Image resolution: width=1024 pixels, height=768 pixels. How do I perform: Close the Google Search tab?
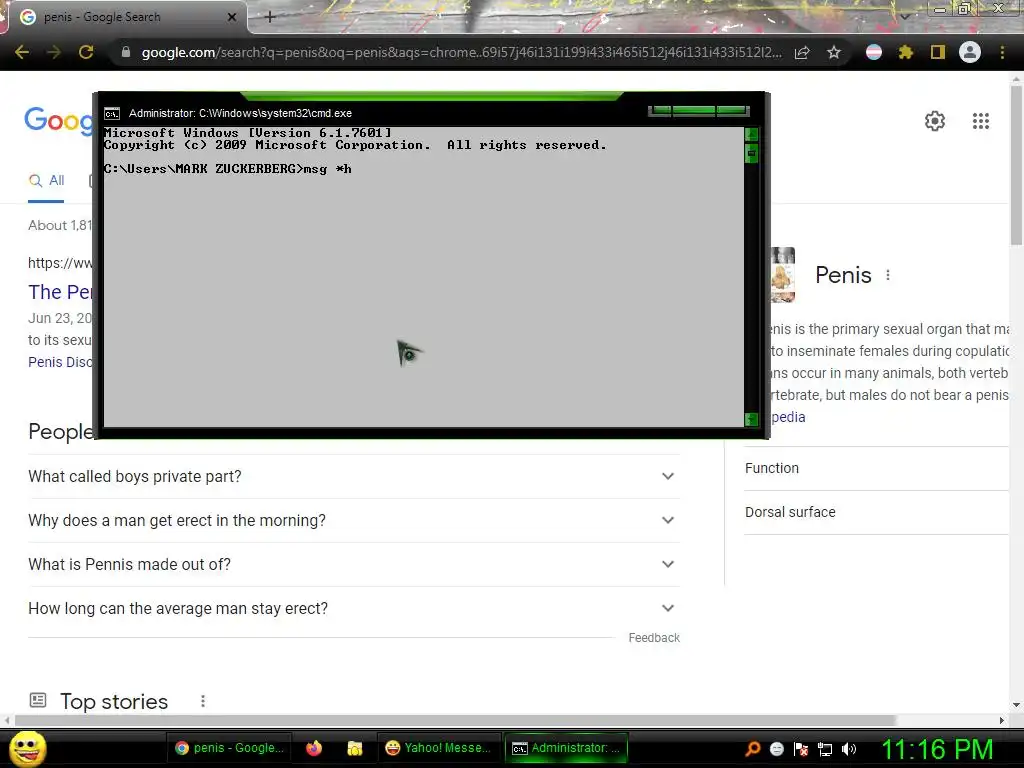pyautogui.click(x=231, y=17)
